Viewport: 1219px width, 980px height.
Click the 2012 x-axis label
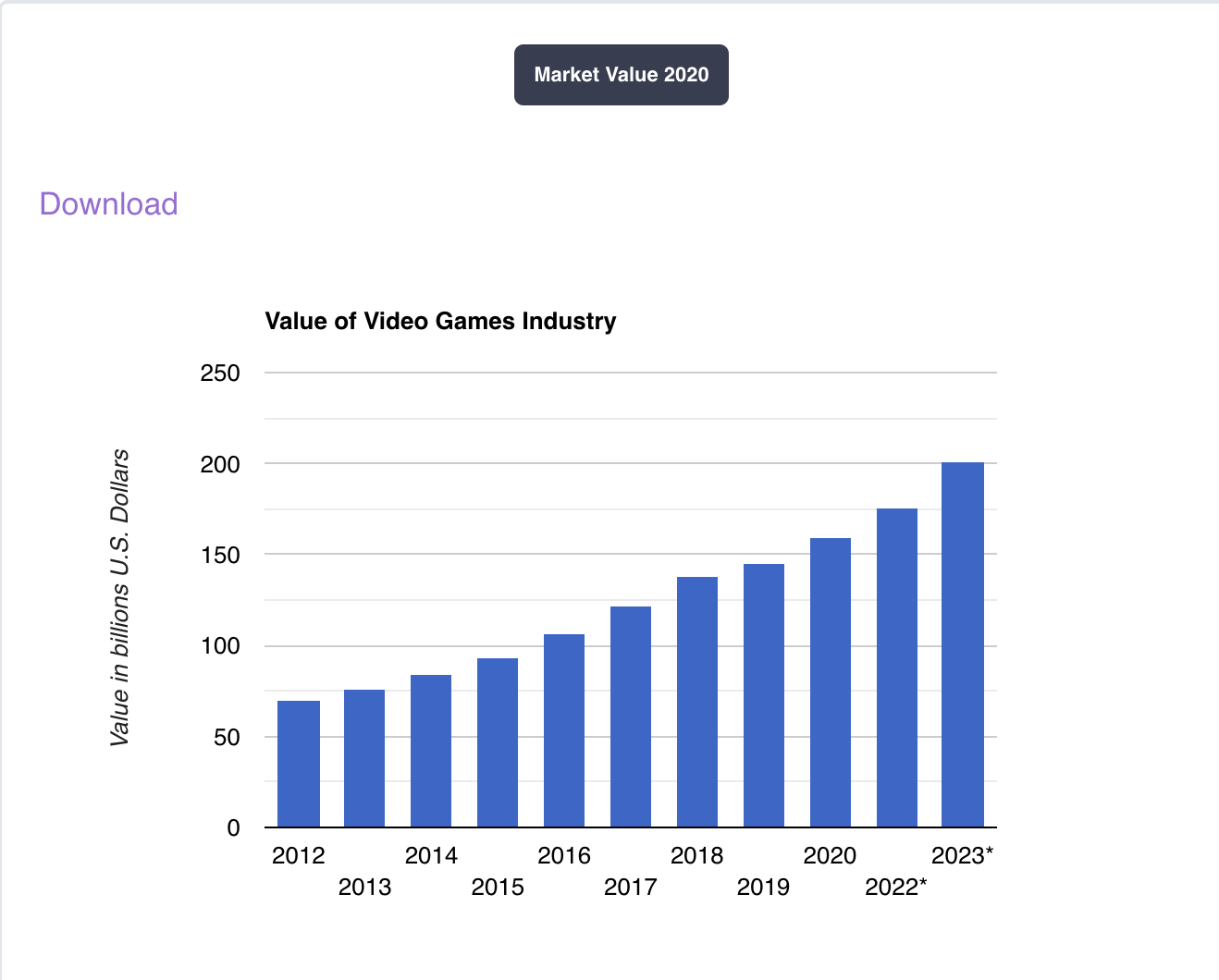298,855
